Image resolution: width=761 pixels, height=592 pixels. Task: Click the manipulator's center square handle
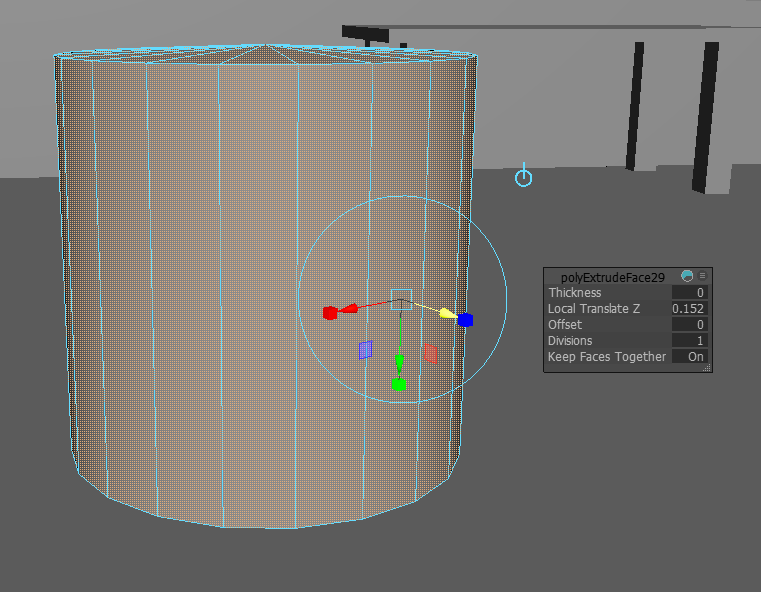[401, 297]
